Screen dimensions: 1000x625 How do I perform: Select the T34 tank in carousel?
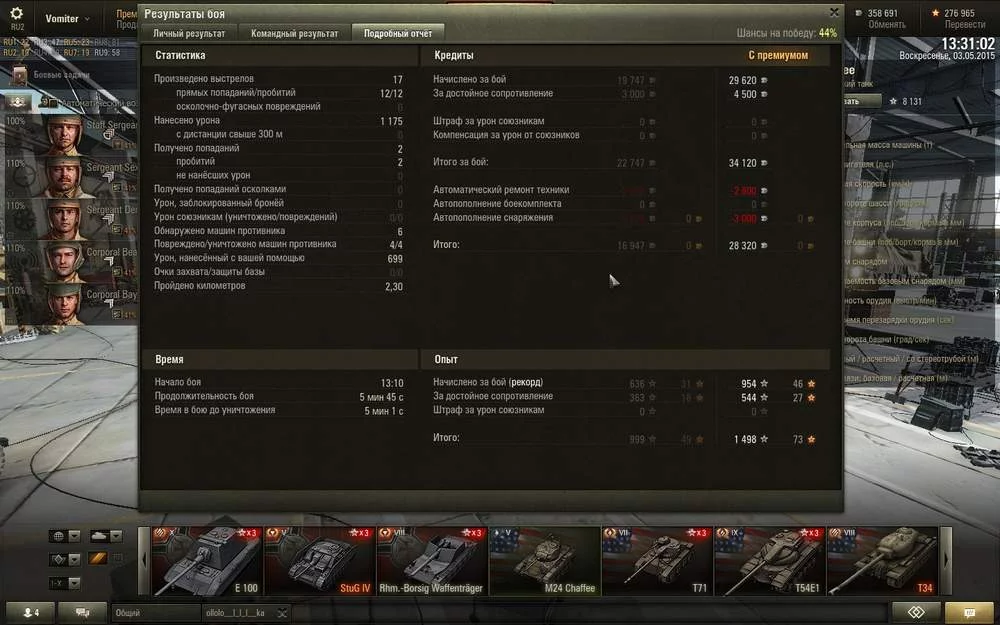pyautogui.click(x=882, y=561)
